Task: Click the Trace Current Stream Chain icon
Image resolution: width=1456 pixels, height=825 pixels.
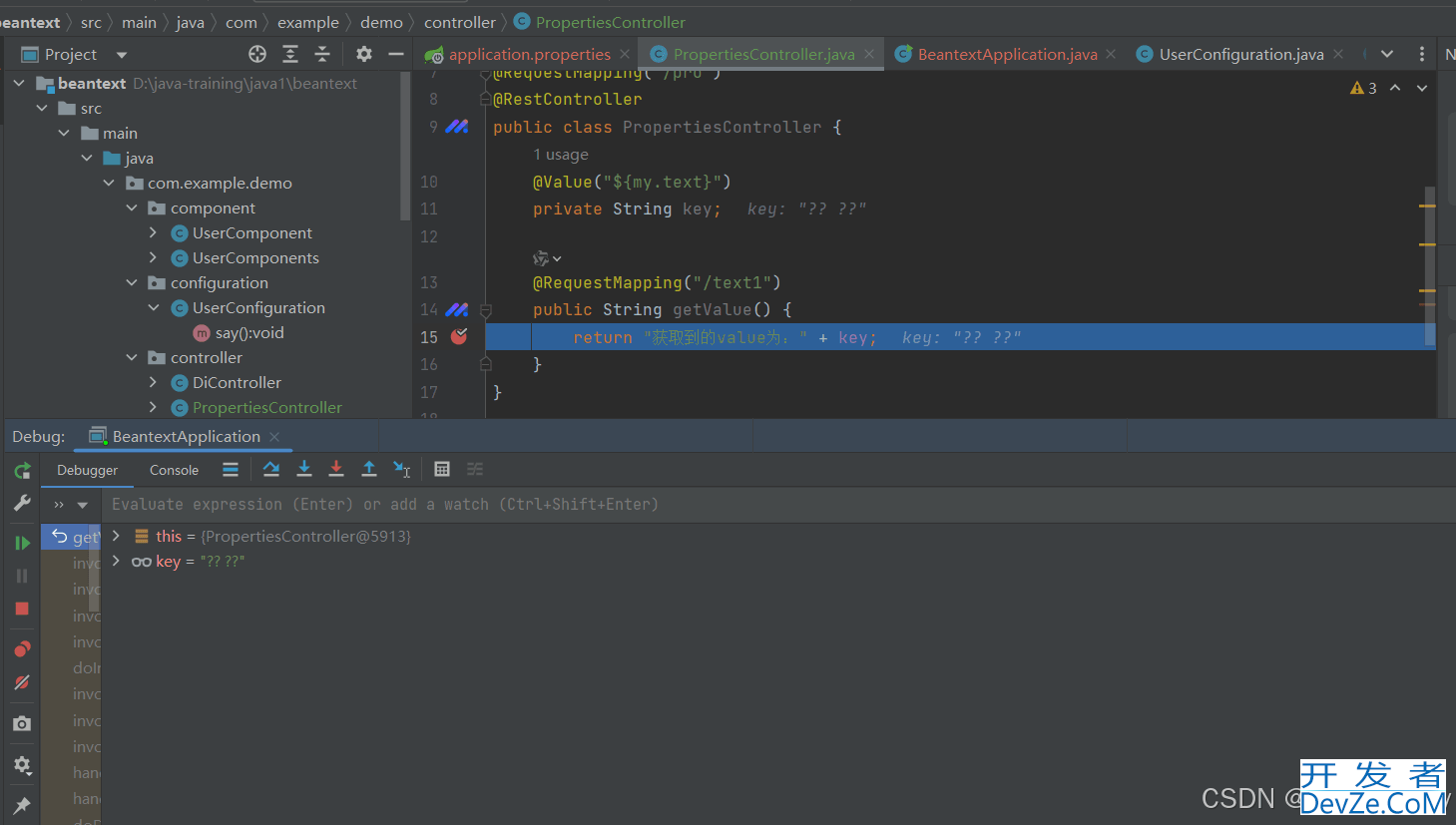Action: click(475, 469)
